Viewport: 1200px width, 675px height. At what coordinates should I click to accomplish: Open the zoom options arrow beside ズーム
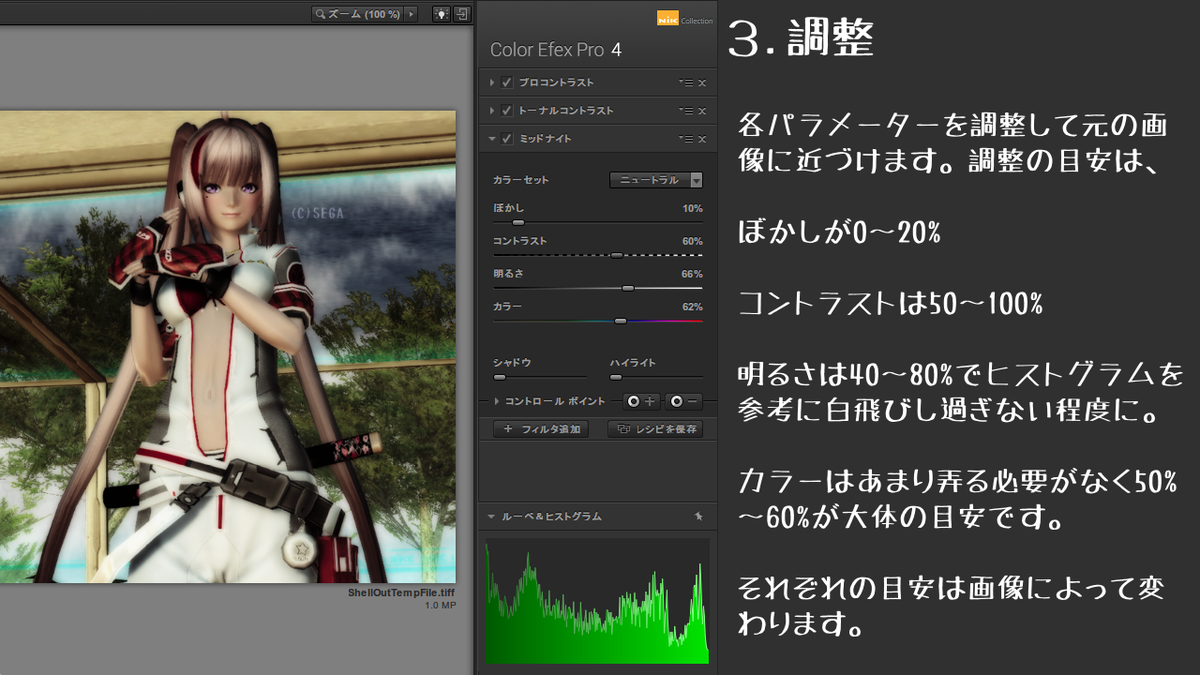click(411, 14)
